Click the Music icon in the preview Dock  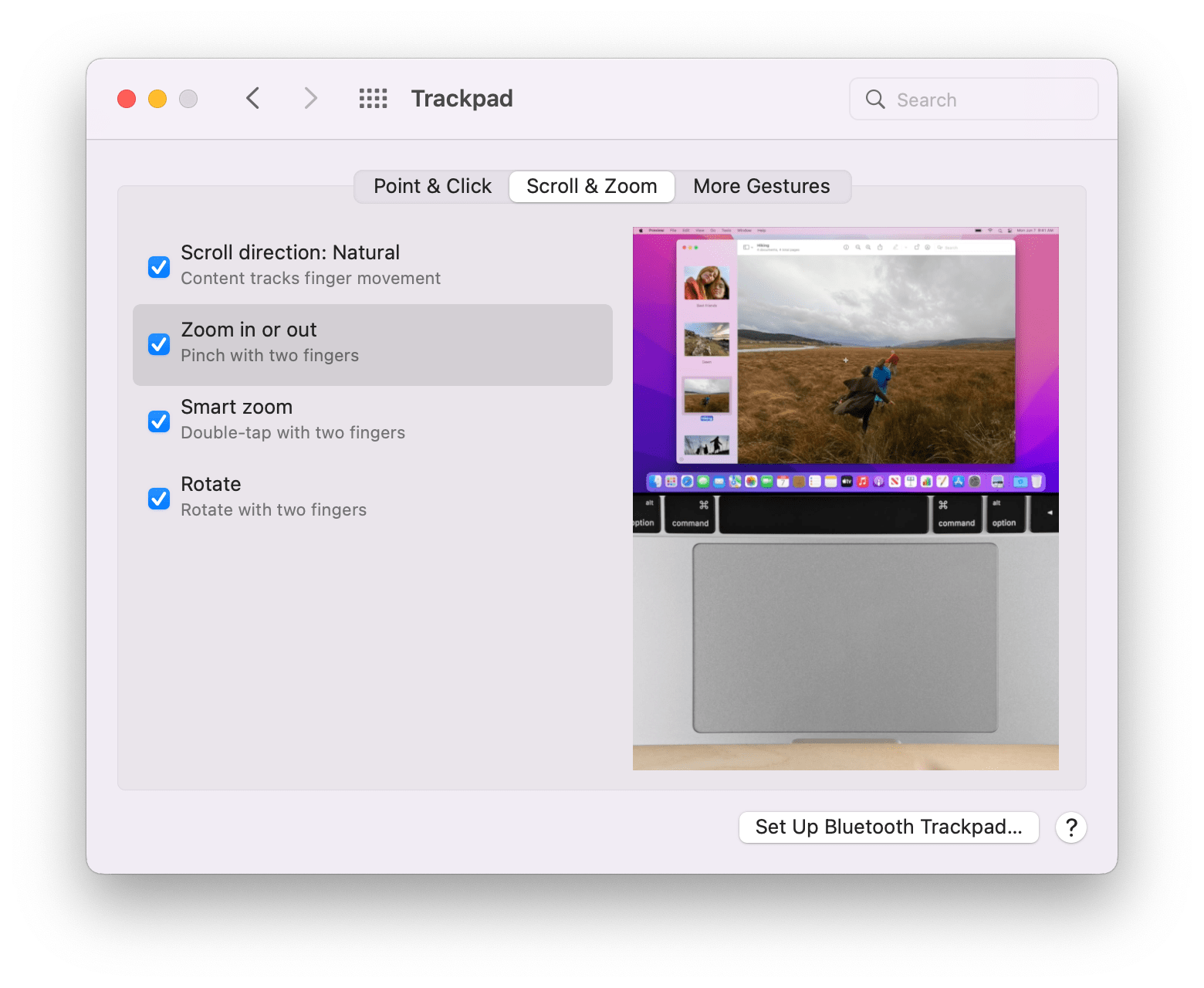861,482
